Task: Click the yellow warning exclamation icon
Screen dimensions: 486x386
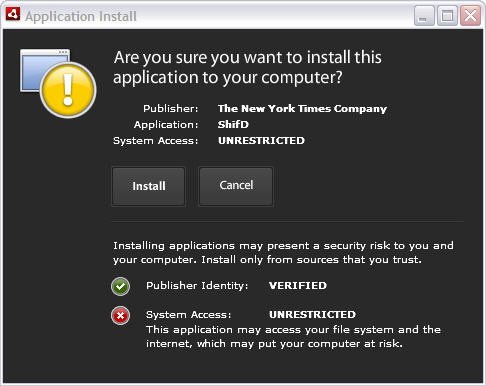Action: 68,90
